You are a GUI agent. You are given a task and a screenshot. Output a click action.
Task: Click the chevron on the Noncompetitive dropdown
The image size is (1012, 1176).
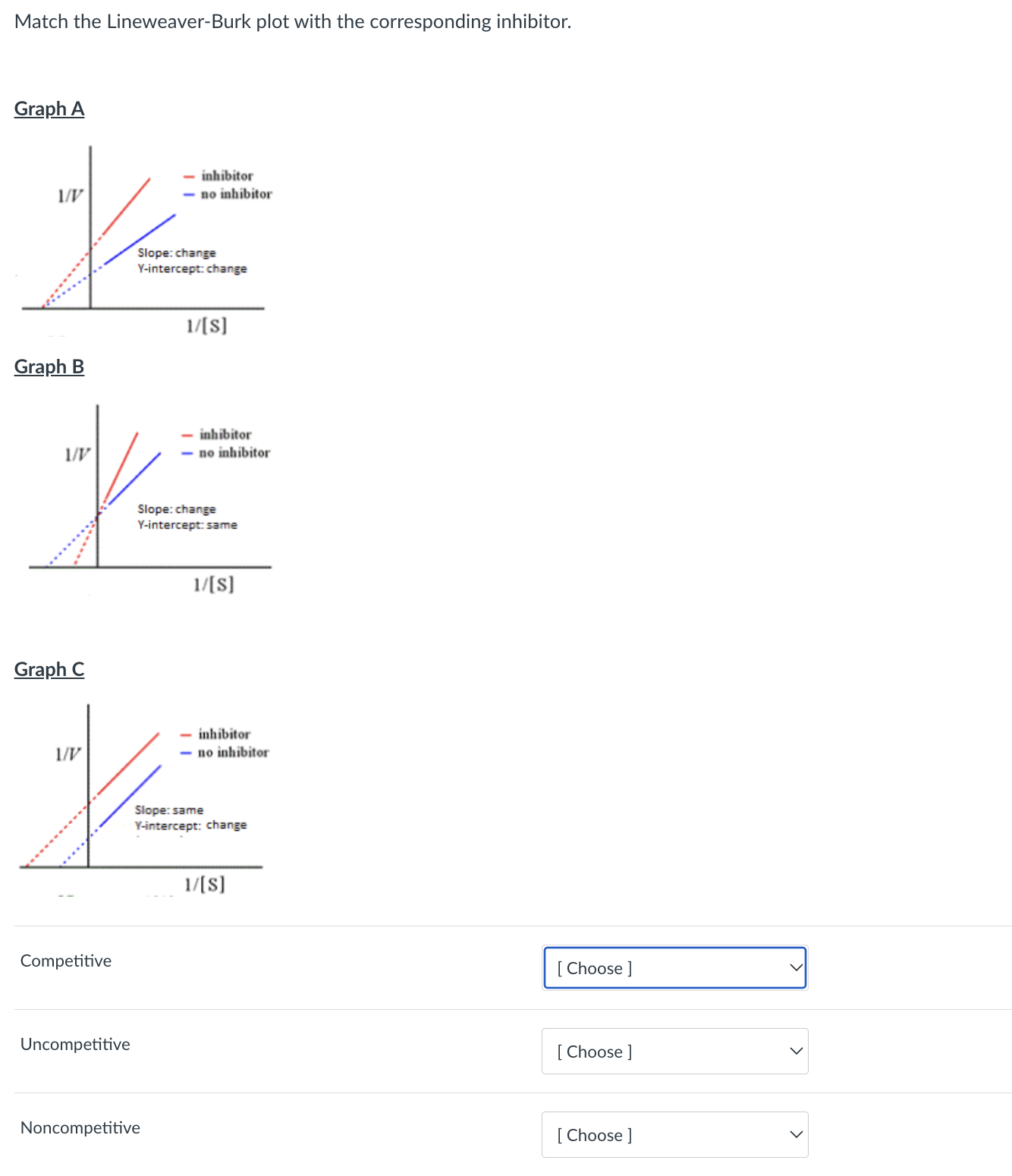click(794, 1134)
